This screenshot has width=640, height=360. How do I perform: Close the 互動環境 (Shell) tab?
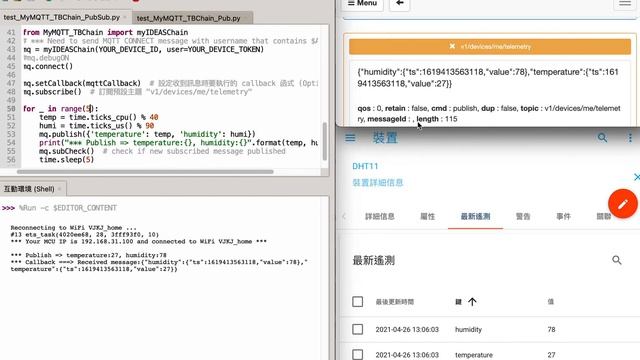tap(60, 189)
